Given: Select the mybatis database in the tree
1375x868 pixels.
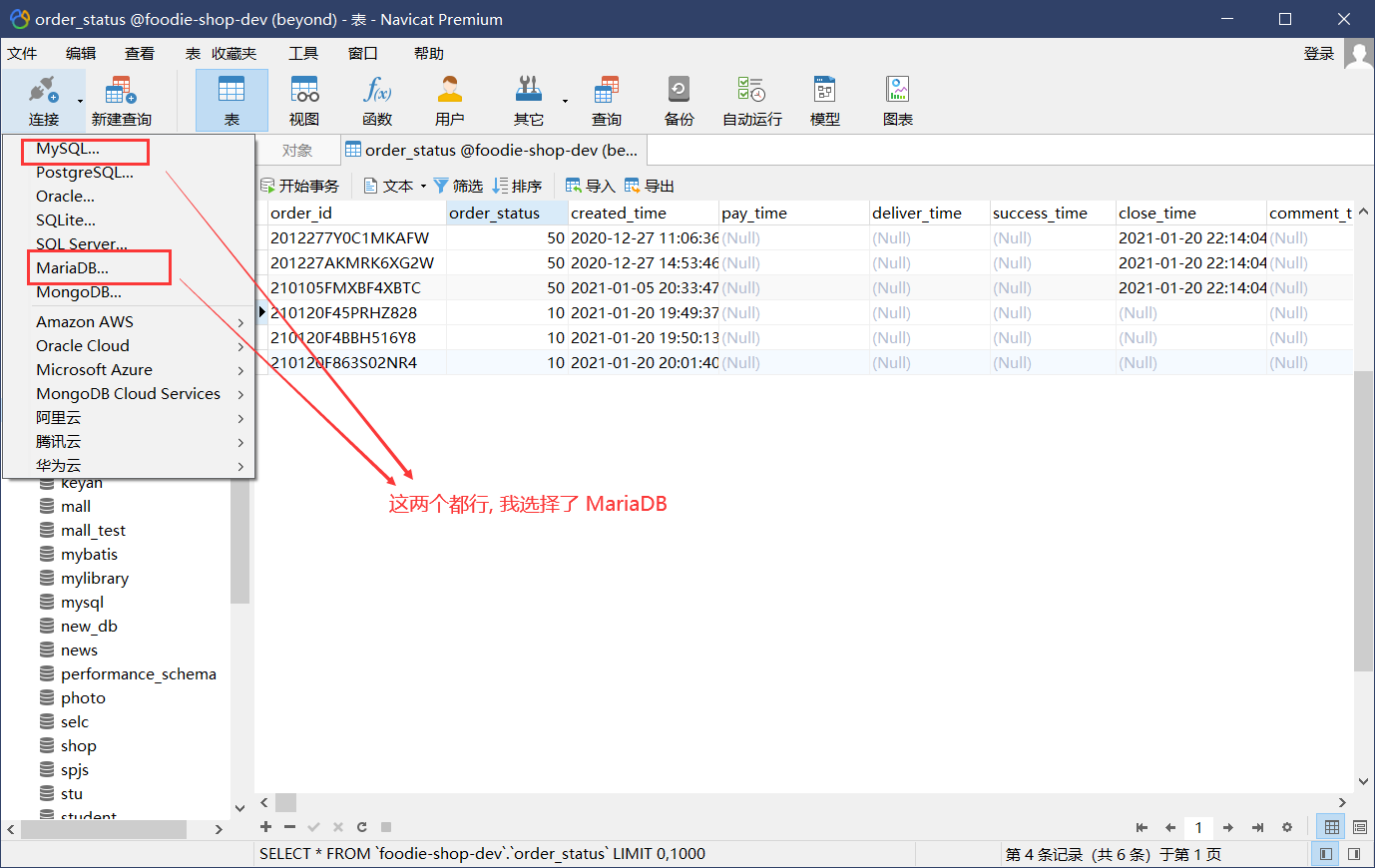Looking at the screenshot, I should pyautogui.click(x=89, y=555).
